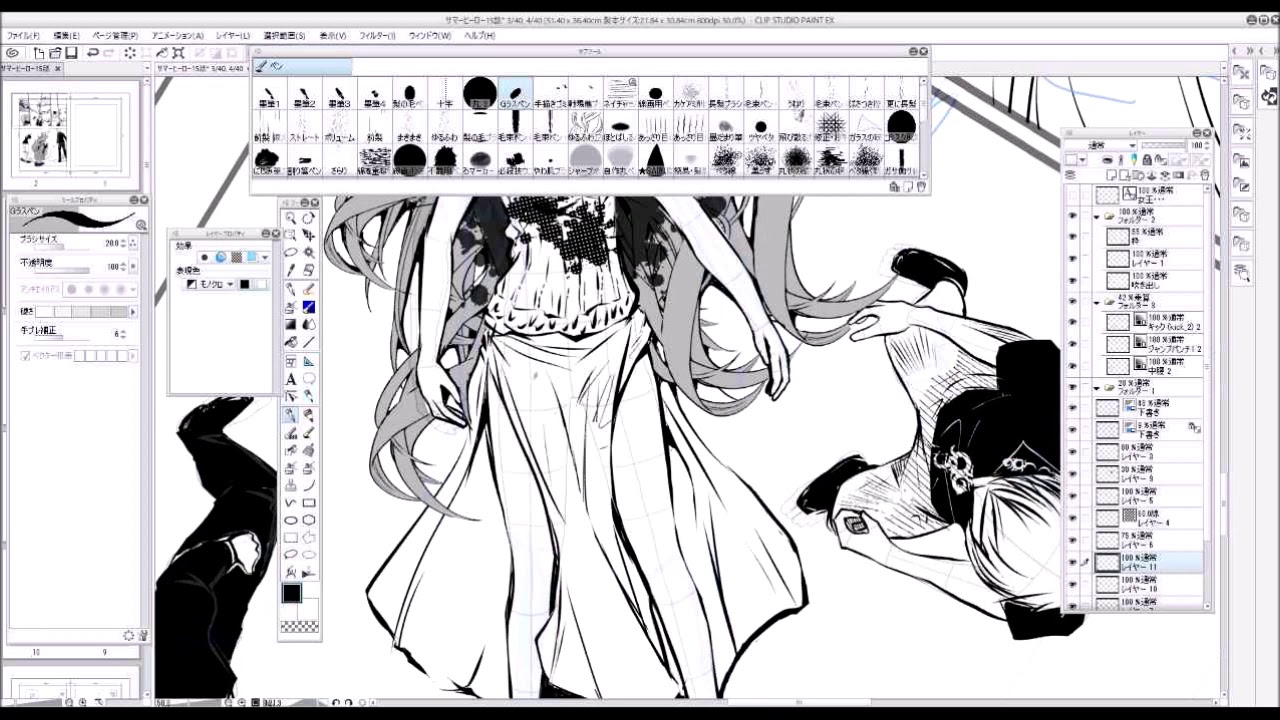Image resolution: width=1280 pixels, height=720 pixels.
Task: Pick the ストレート brush preset
Action: [304, 127]
